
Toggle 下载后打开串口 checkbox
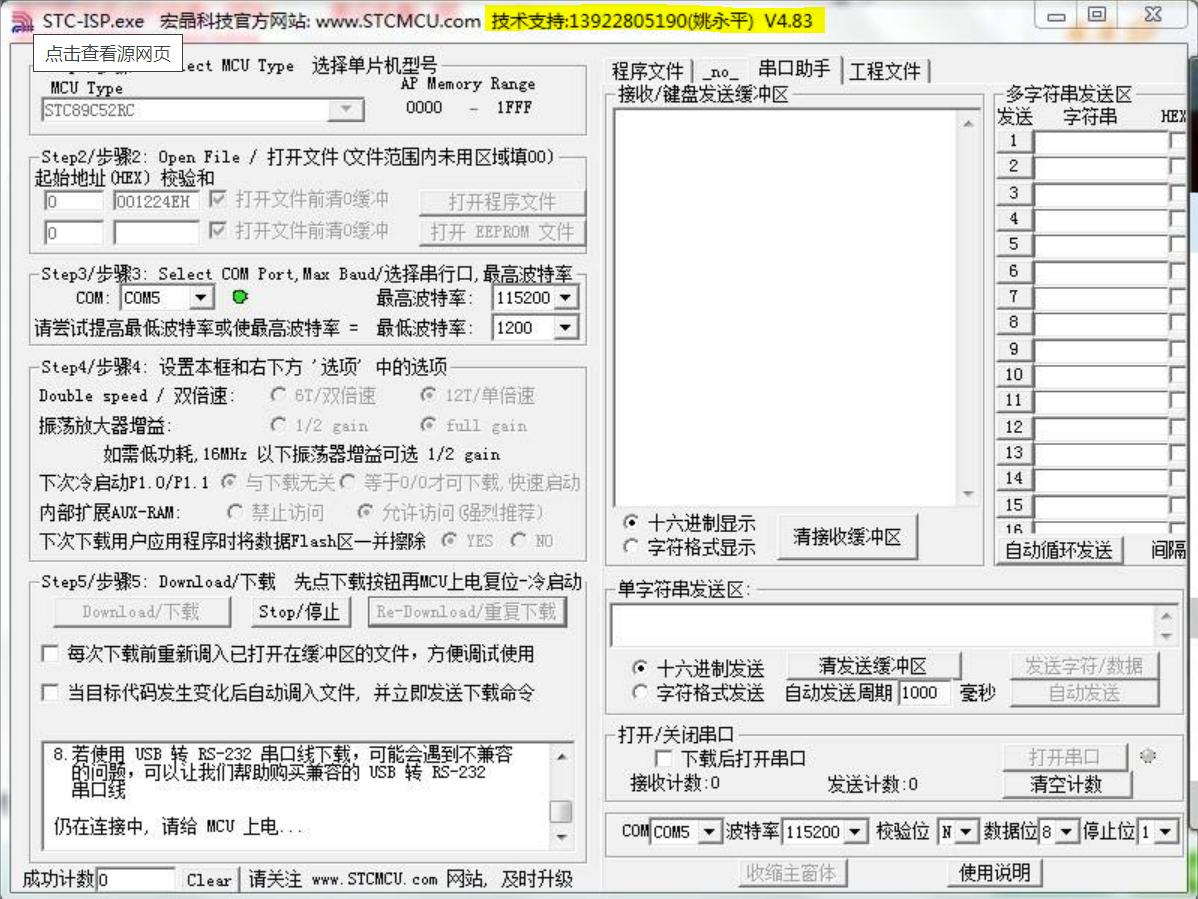click(664, 758)
